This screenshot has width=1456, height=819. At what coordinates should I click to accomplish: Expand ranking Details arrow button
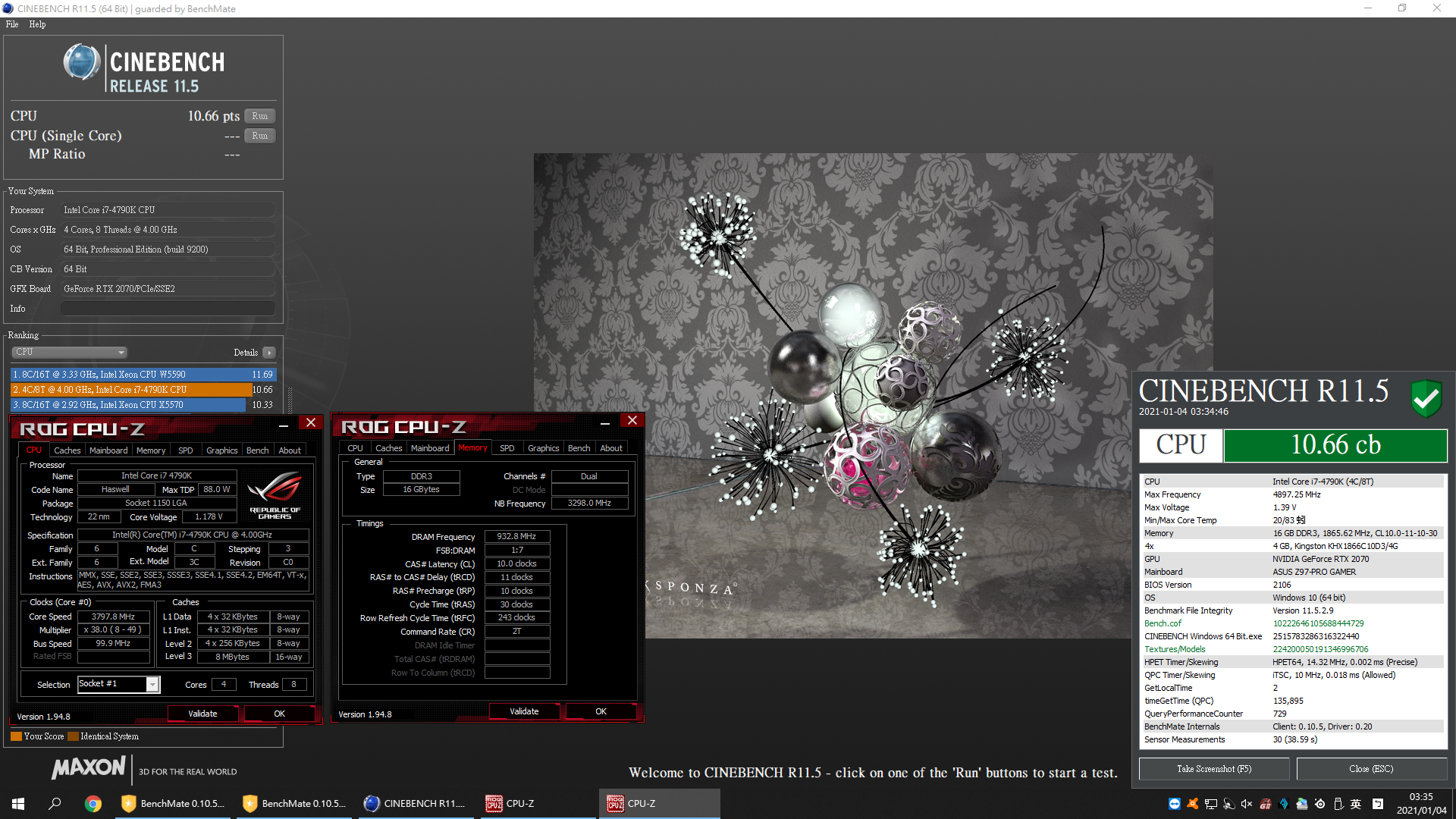pyautogui.click(x=269, y=353)
